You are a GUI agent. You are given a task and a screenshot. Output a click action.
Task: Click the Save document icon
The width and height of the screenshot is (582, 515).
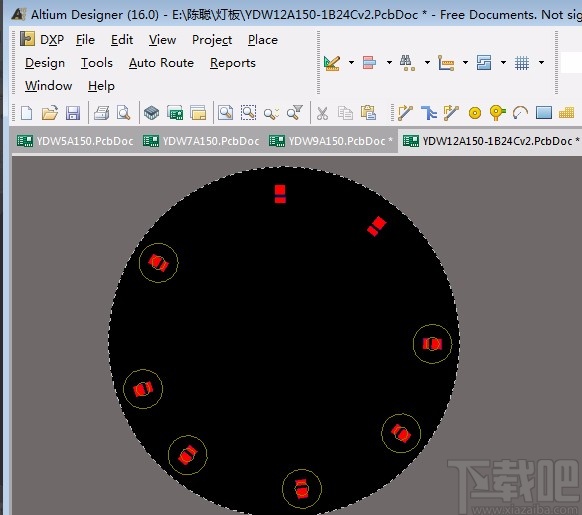(x=73, y=113)
